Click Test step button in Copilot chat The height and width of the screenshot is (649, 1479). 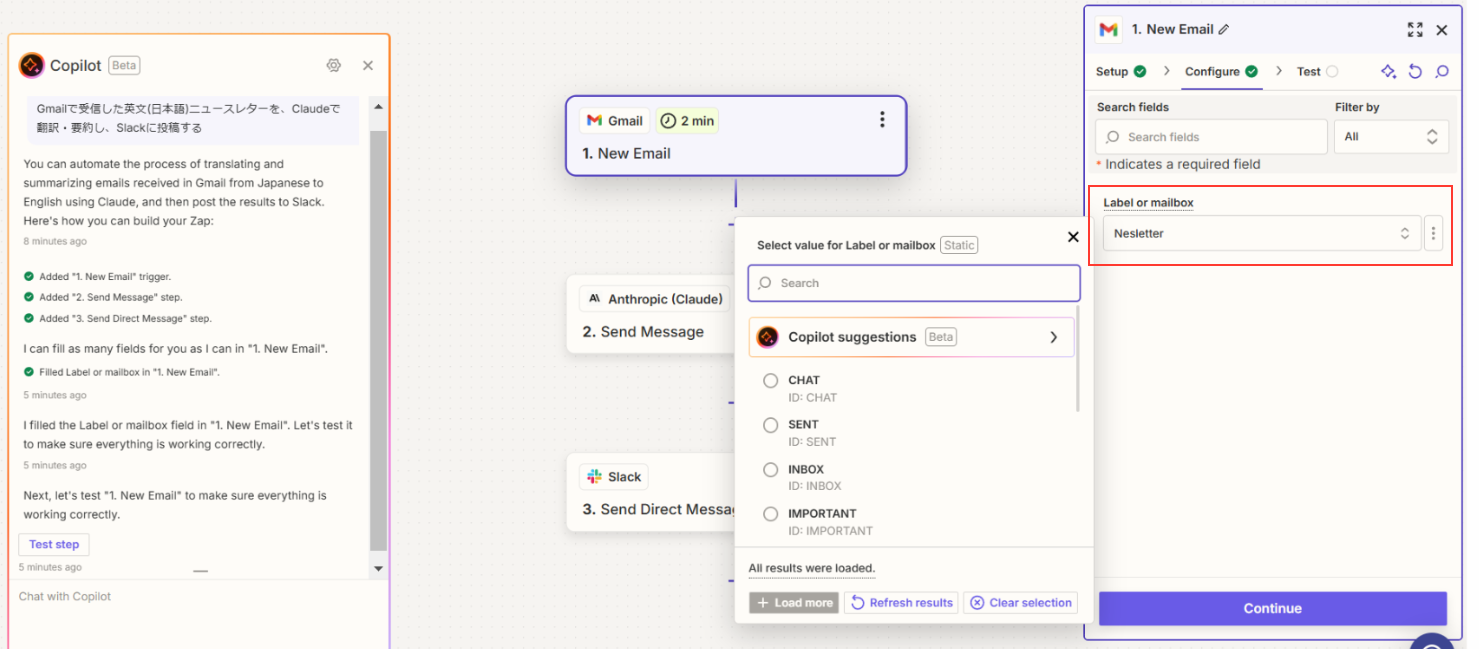54,544
